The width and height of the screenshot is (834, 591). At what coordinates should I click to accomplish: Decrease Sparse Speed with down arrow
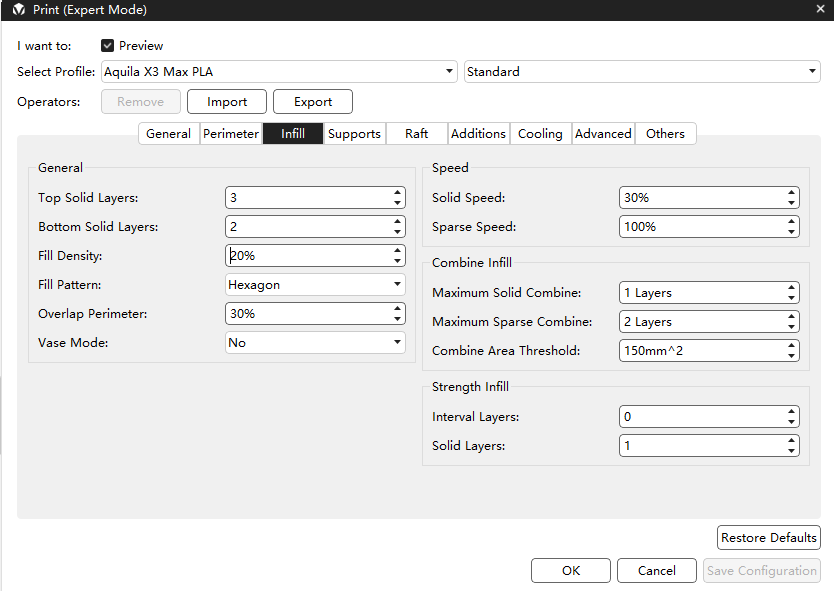791,232
